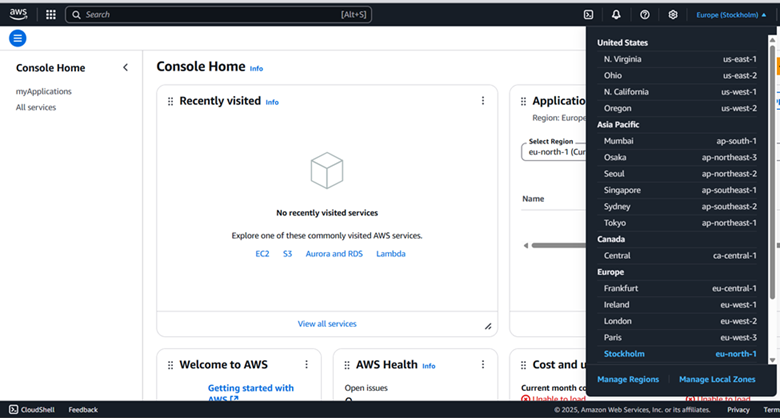Launch CloudShell from top bar icon

click(588, 14)
